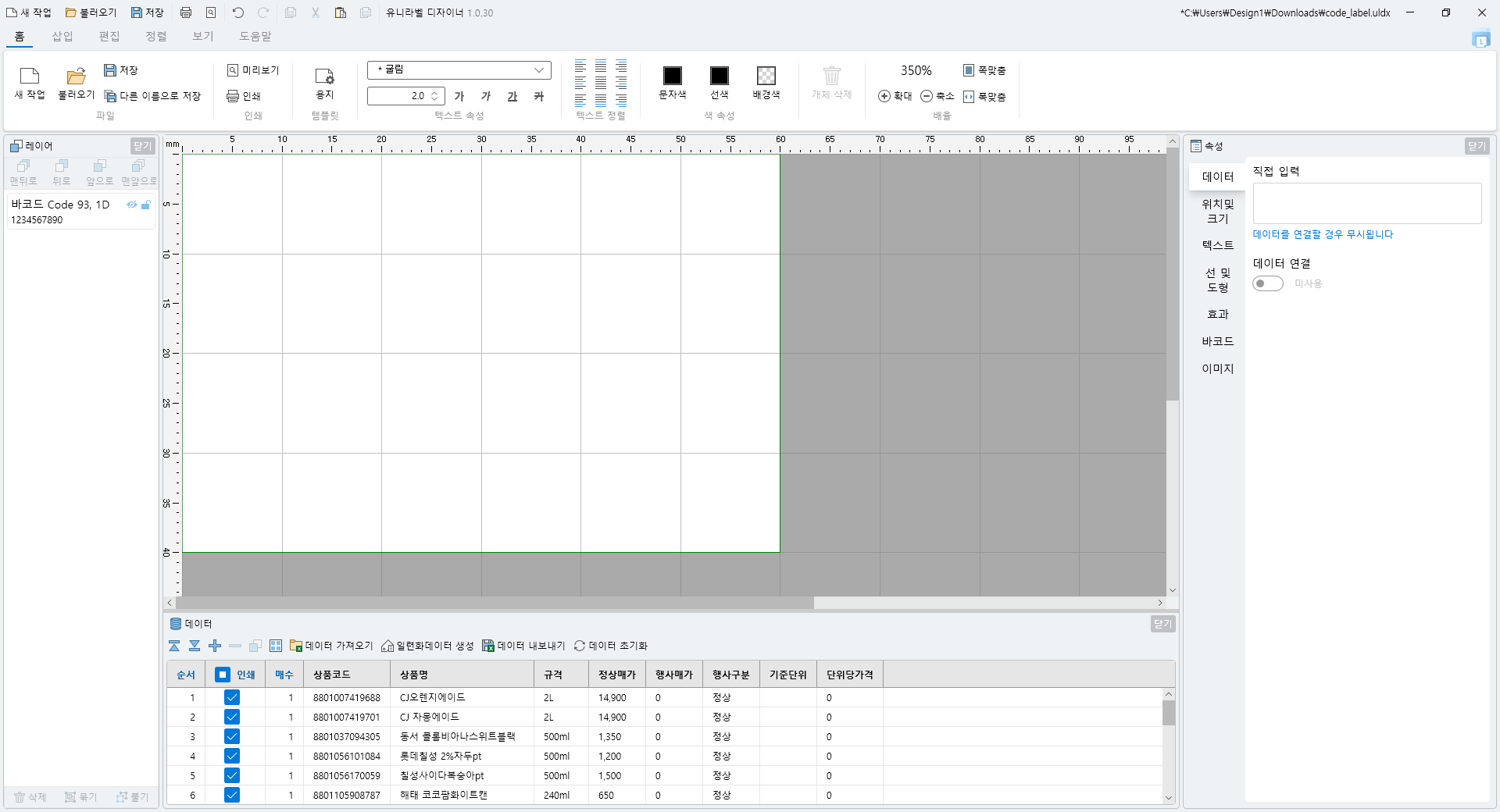This screenshot has width=1500, height=812.
Task: Click the Preview (미리보기) icon
Action: click(233, 70)
